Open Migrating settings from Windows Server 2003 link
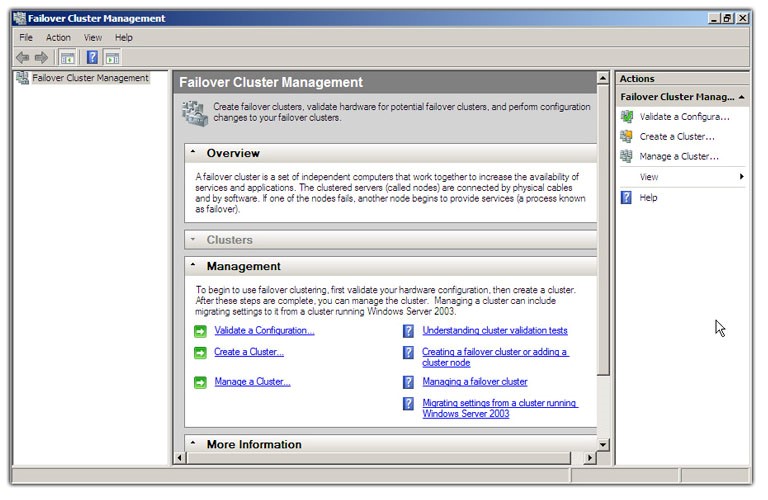Screen dimensions: 768x500 (x=500, y=408)
